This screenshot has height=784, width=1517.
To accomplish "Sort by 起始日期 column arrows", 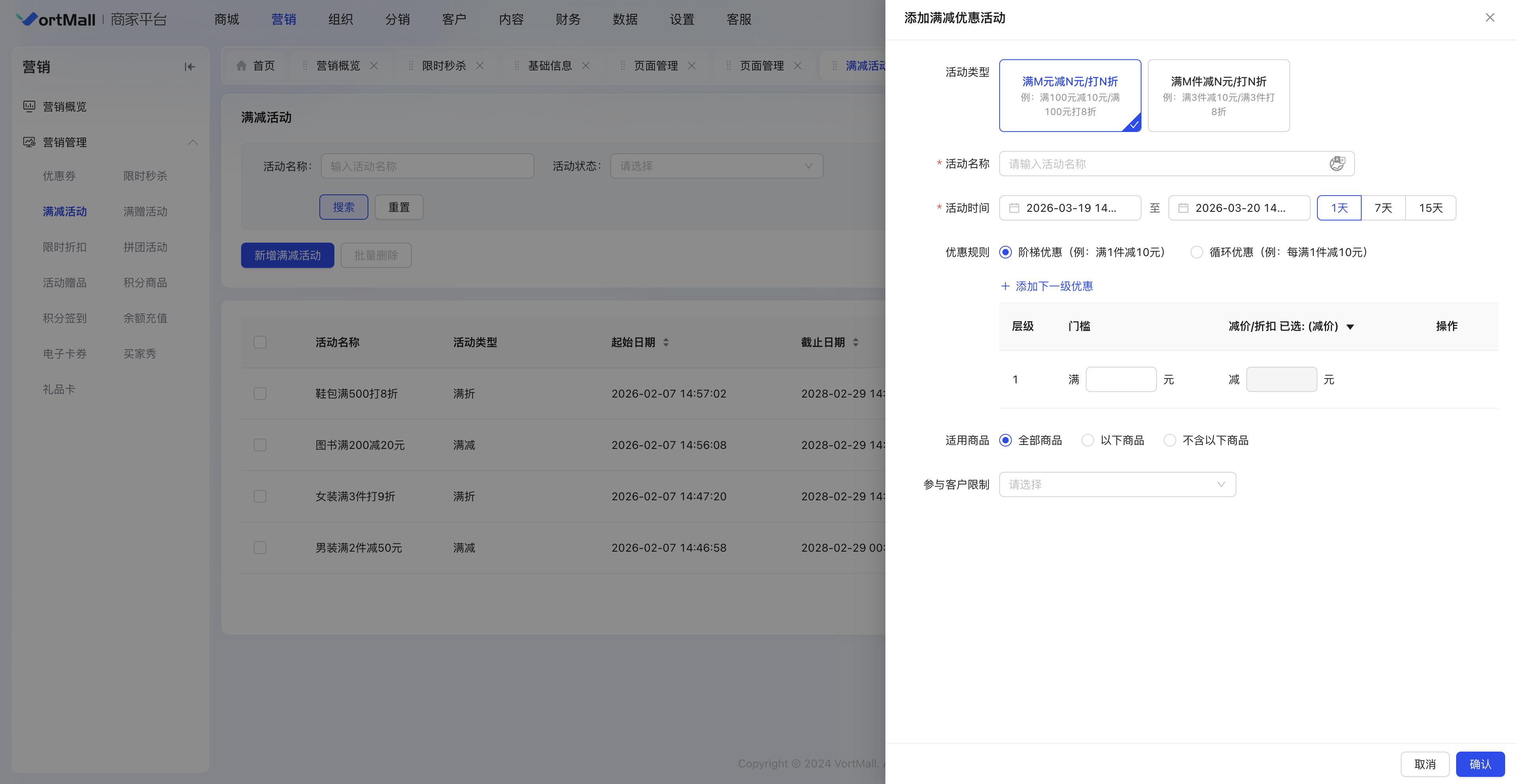I will (666, 342).
